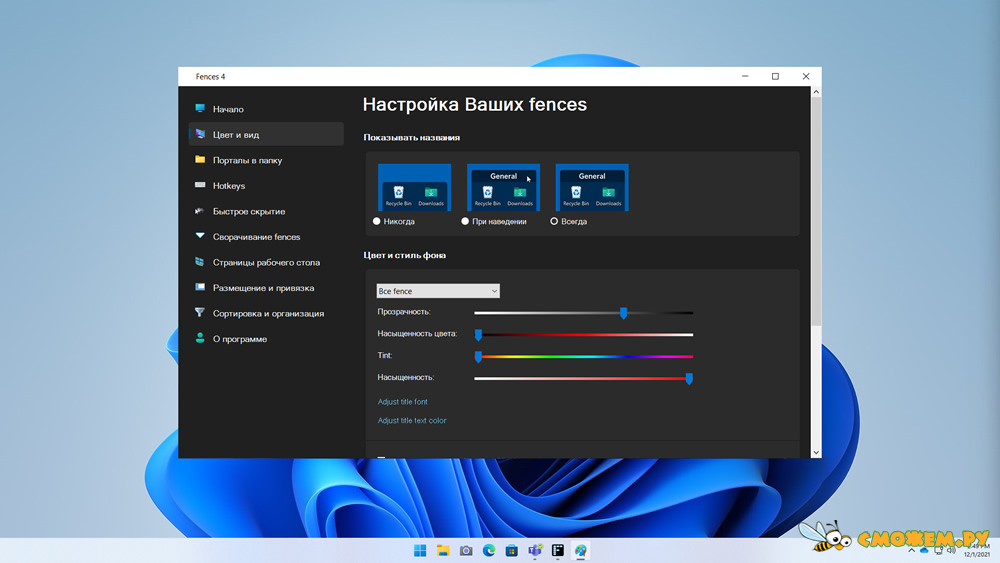This screenshot has height=563, width=1000.
Task: Click the Насыщенность цвета slider handle
Action: [x=478, y=335]
